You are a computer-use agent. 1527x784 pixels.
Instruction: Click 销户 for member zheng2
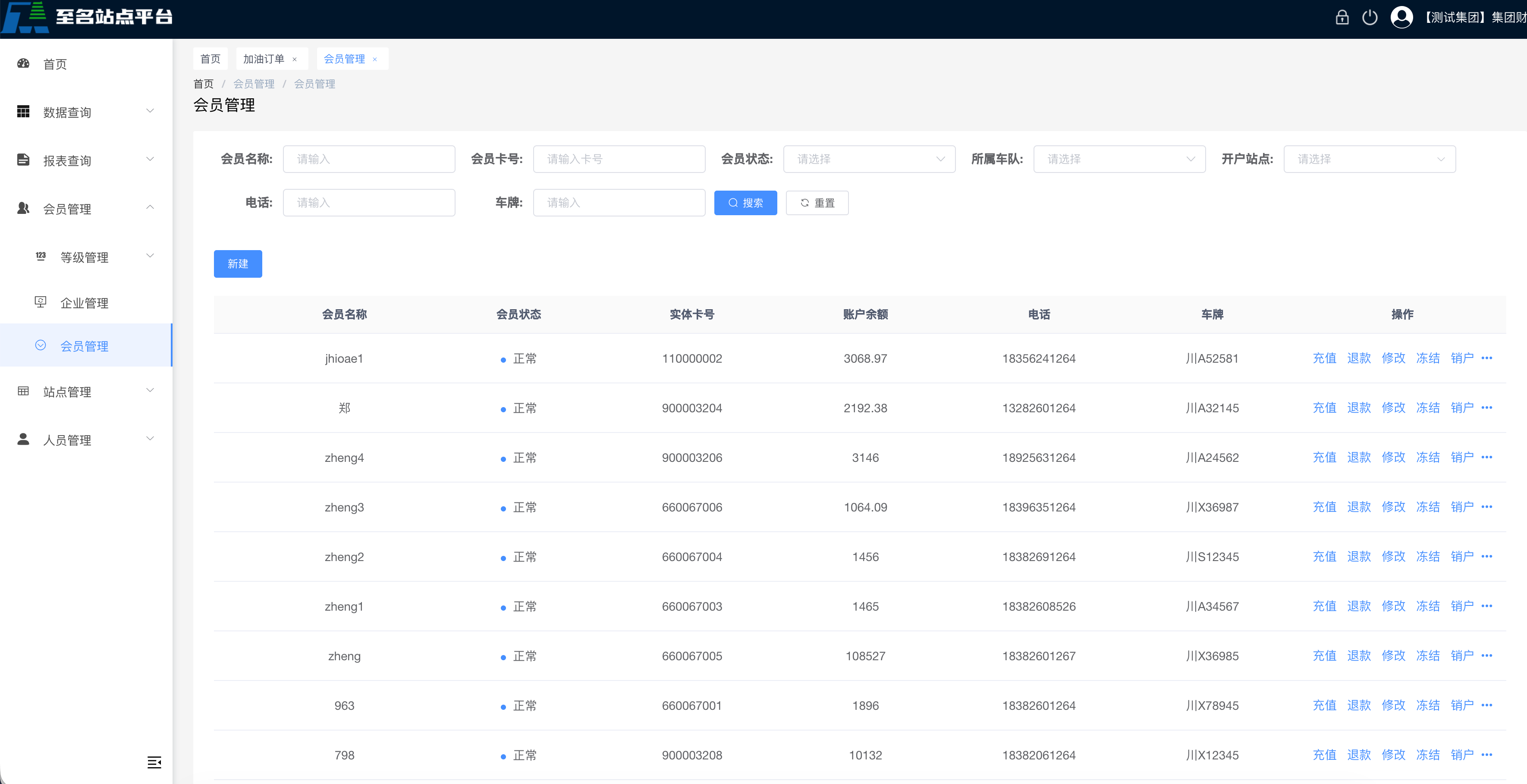point(1462,556)
